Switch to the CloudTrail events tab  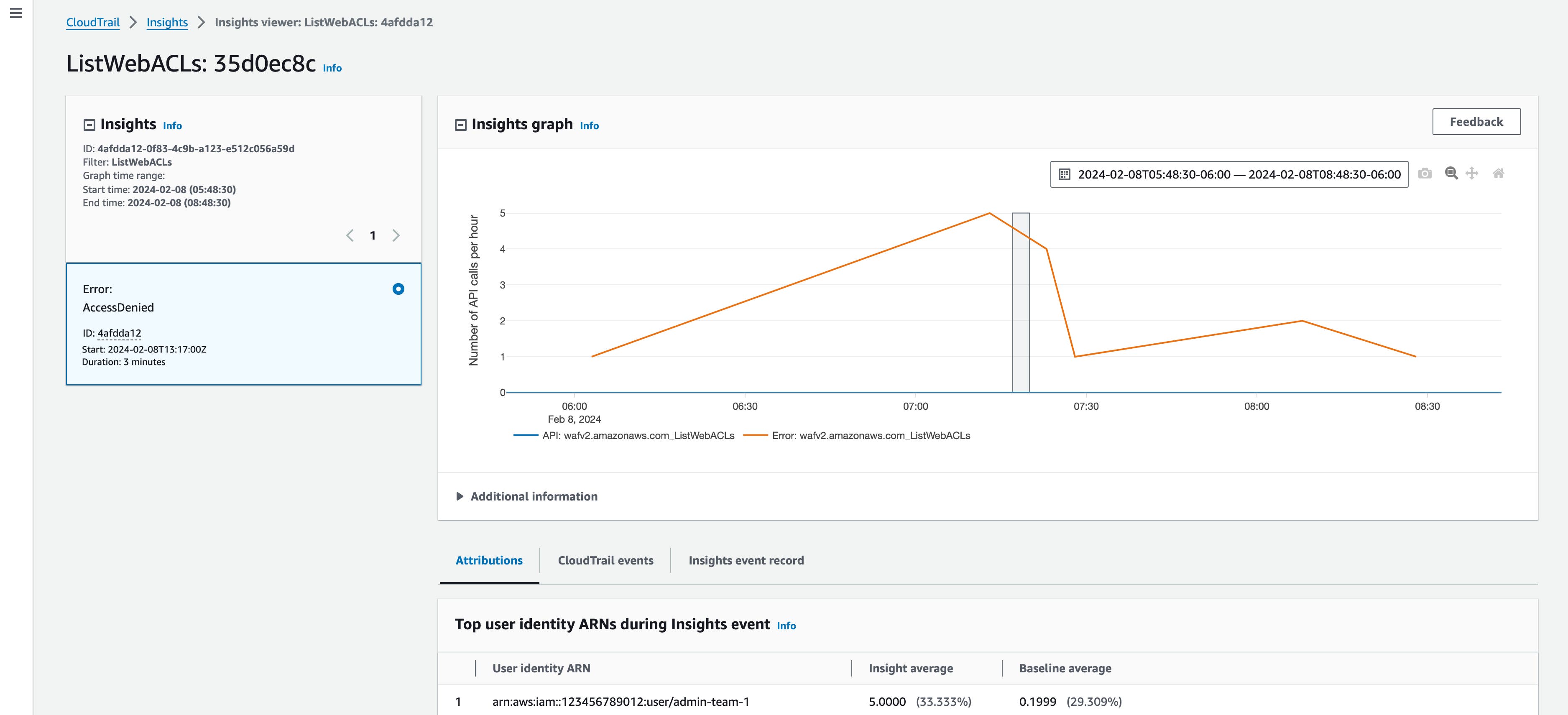tap(605, 560)
